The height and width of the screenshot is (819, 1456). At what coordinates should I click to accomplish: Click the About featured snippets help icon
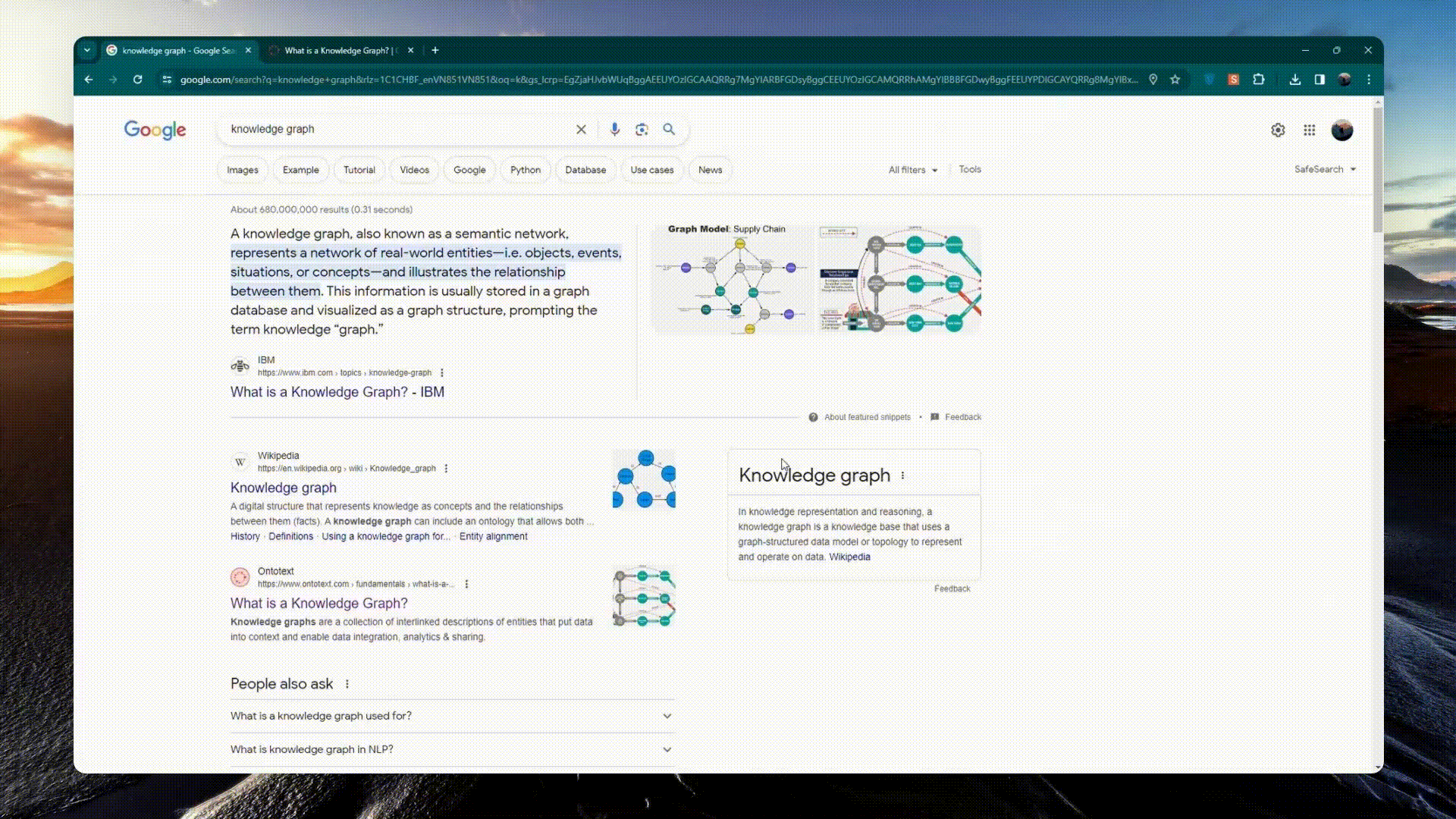click(813, 417)
